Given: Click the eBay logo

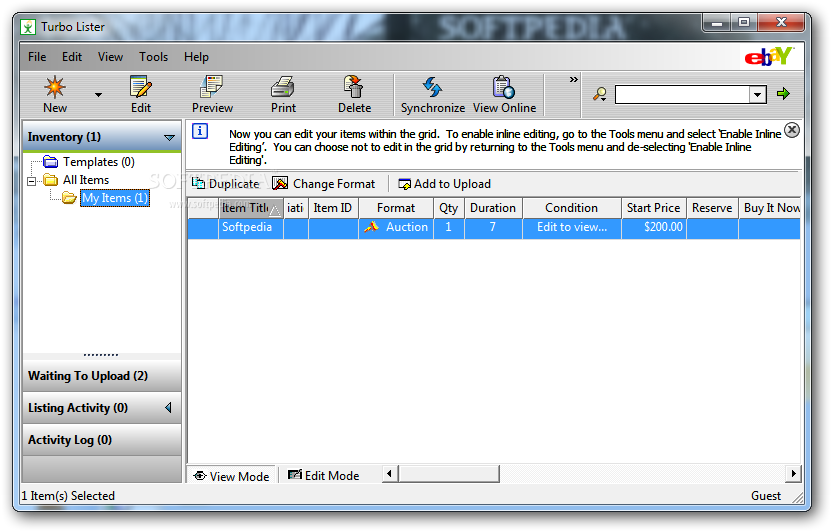Looking at the screenshot, I should (768, 56).
